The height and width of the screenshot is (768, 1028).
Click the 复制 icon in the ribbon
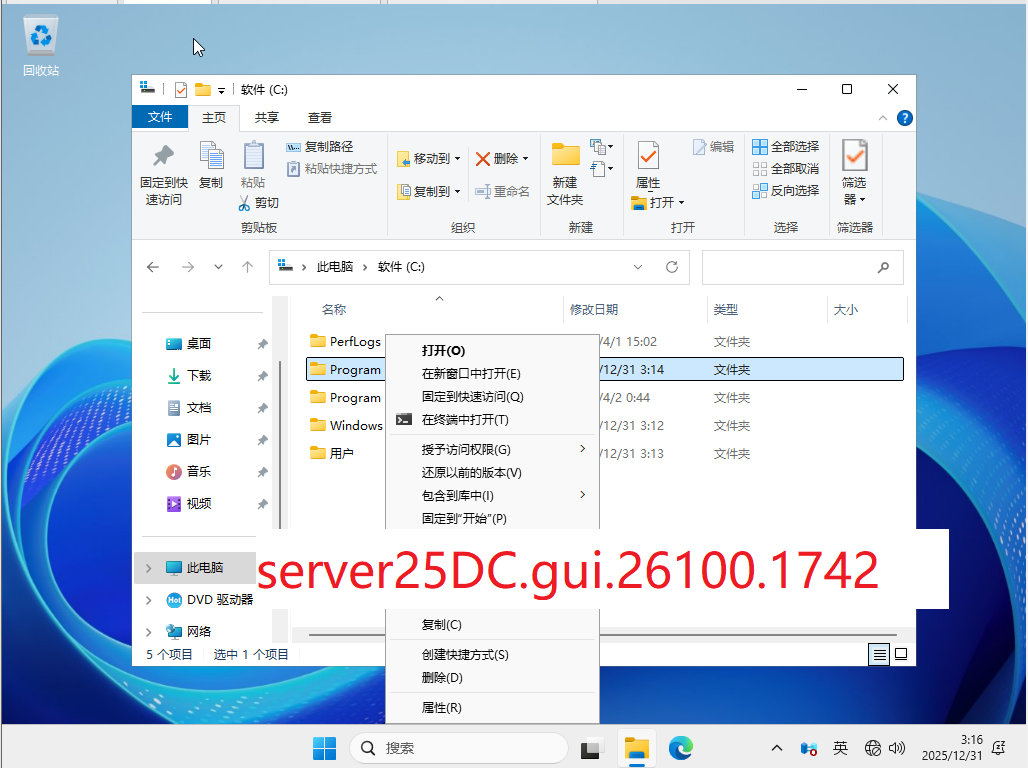click(x=211, y=157)
